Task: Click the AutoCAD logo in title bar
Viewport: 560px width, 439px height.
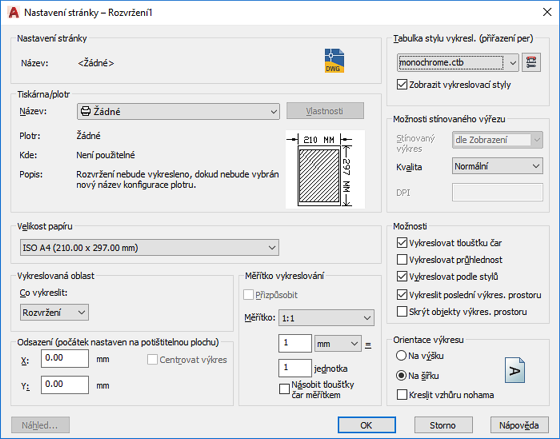Action: (14, 13)
